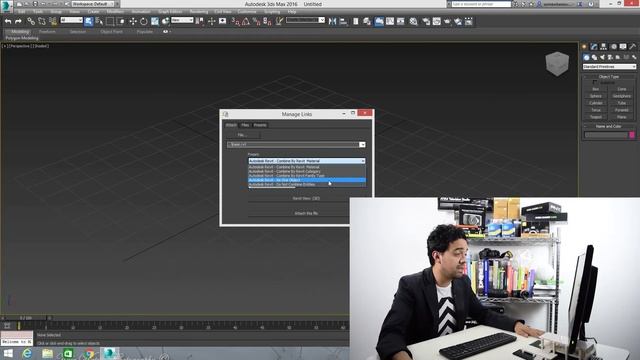Image resolution: width=640 pixels, height=360 pixels.
Task: Open the Schematic View
Action: (400, 21)
